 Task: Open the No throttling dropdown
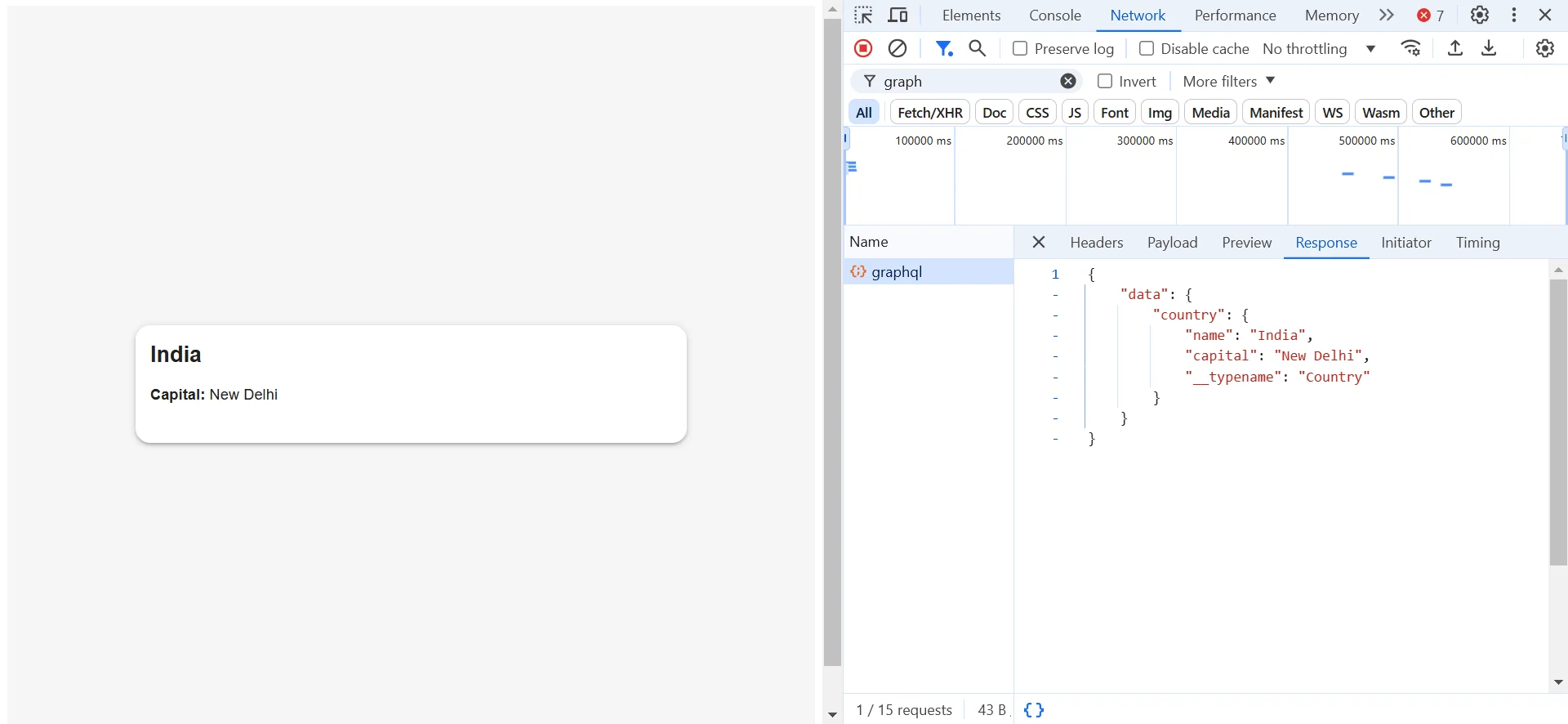click(1319, 49)
